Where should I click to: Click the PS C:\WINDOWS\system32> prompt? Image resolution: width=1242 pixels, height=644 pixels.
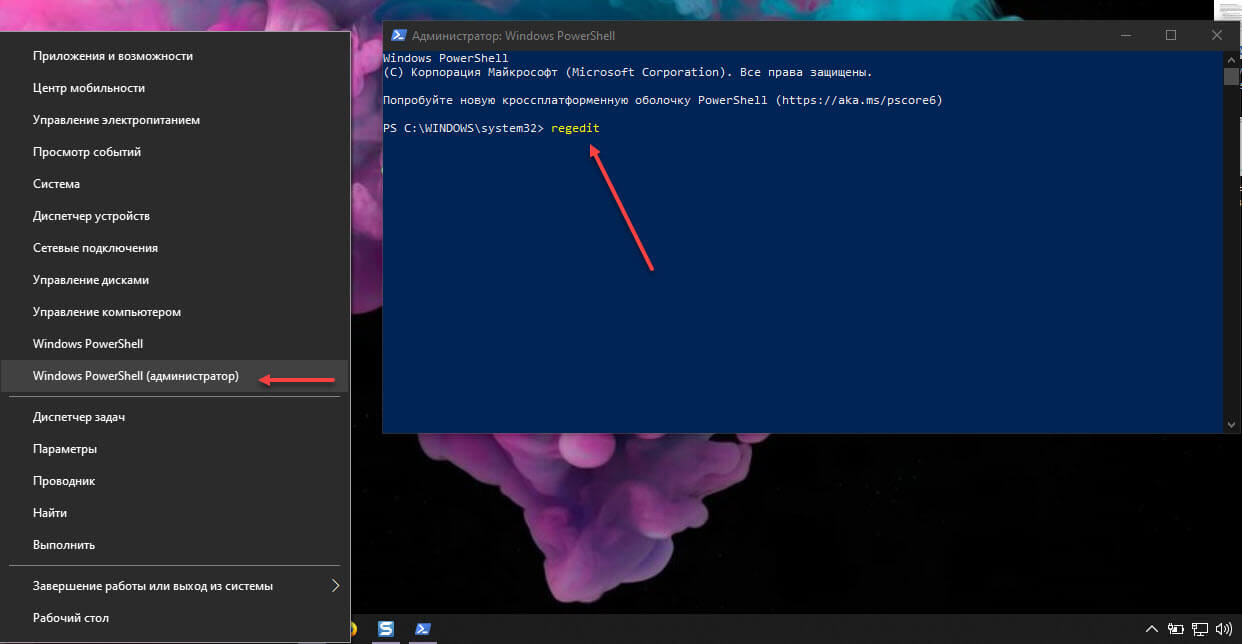pyautogui.click(x=463, y=129)
